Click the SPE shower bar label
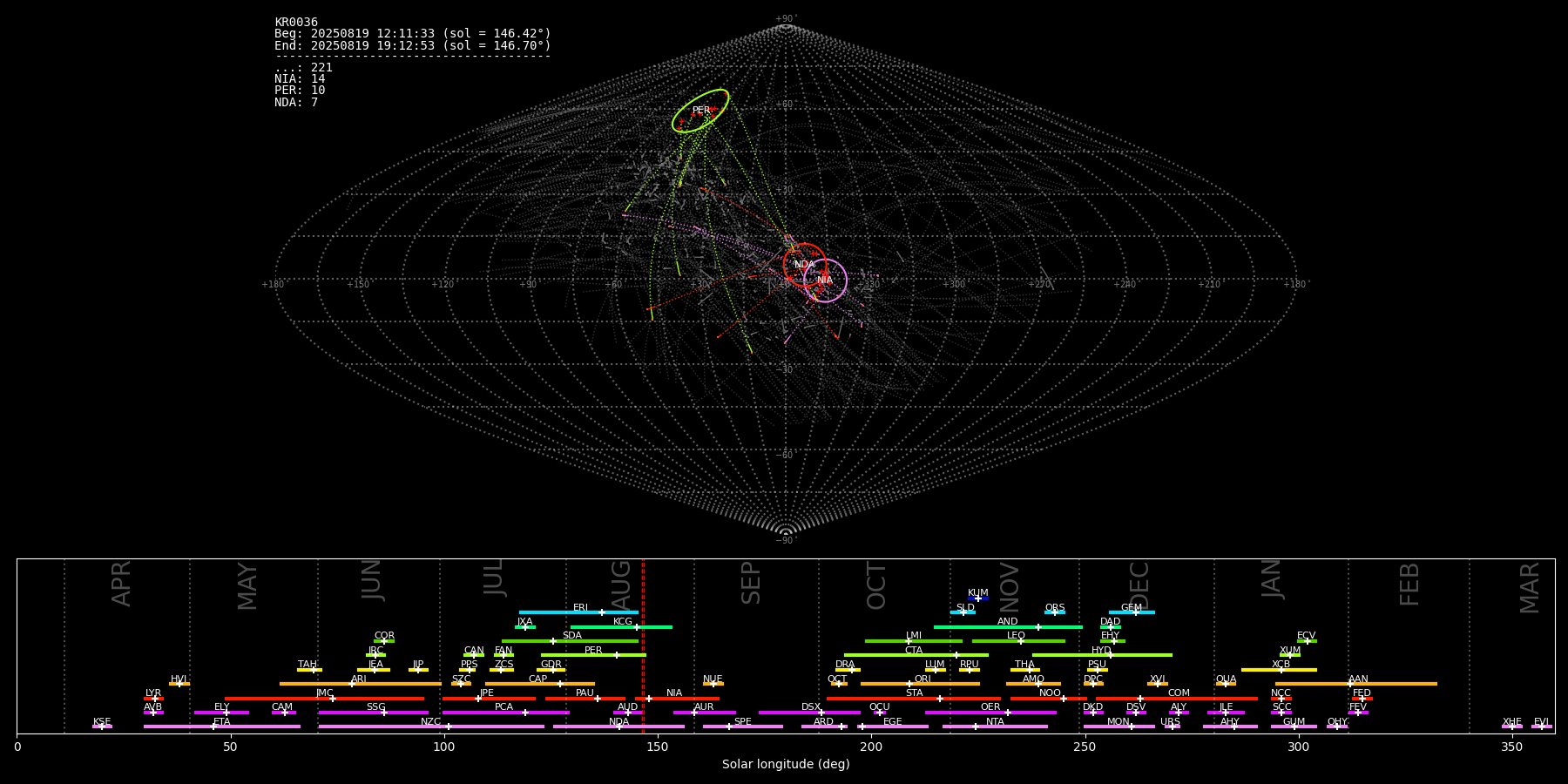Screen dimensions: 1568x784 point(743,722)
